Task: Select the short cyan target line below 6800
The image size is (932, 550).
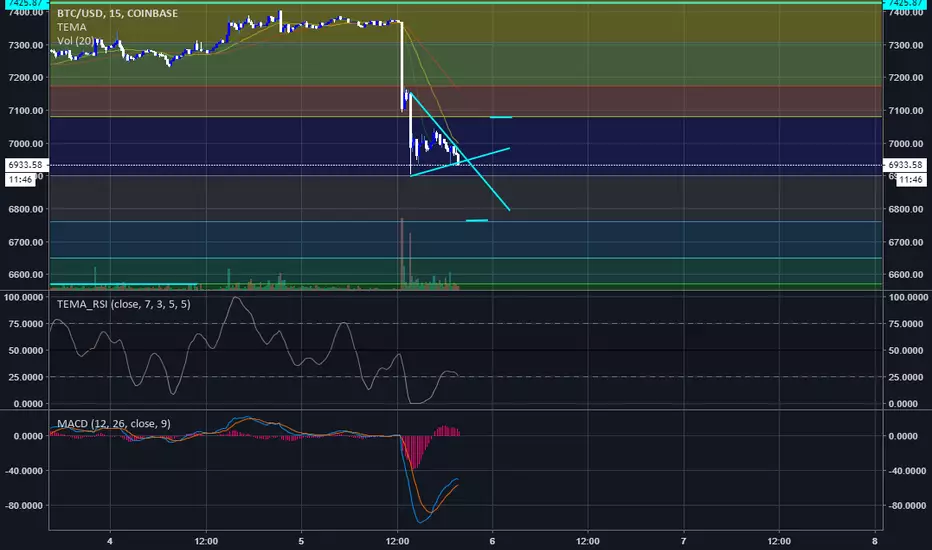Action: [x=477, y=221]
